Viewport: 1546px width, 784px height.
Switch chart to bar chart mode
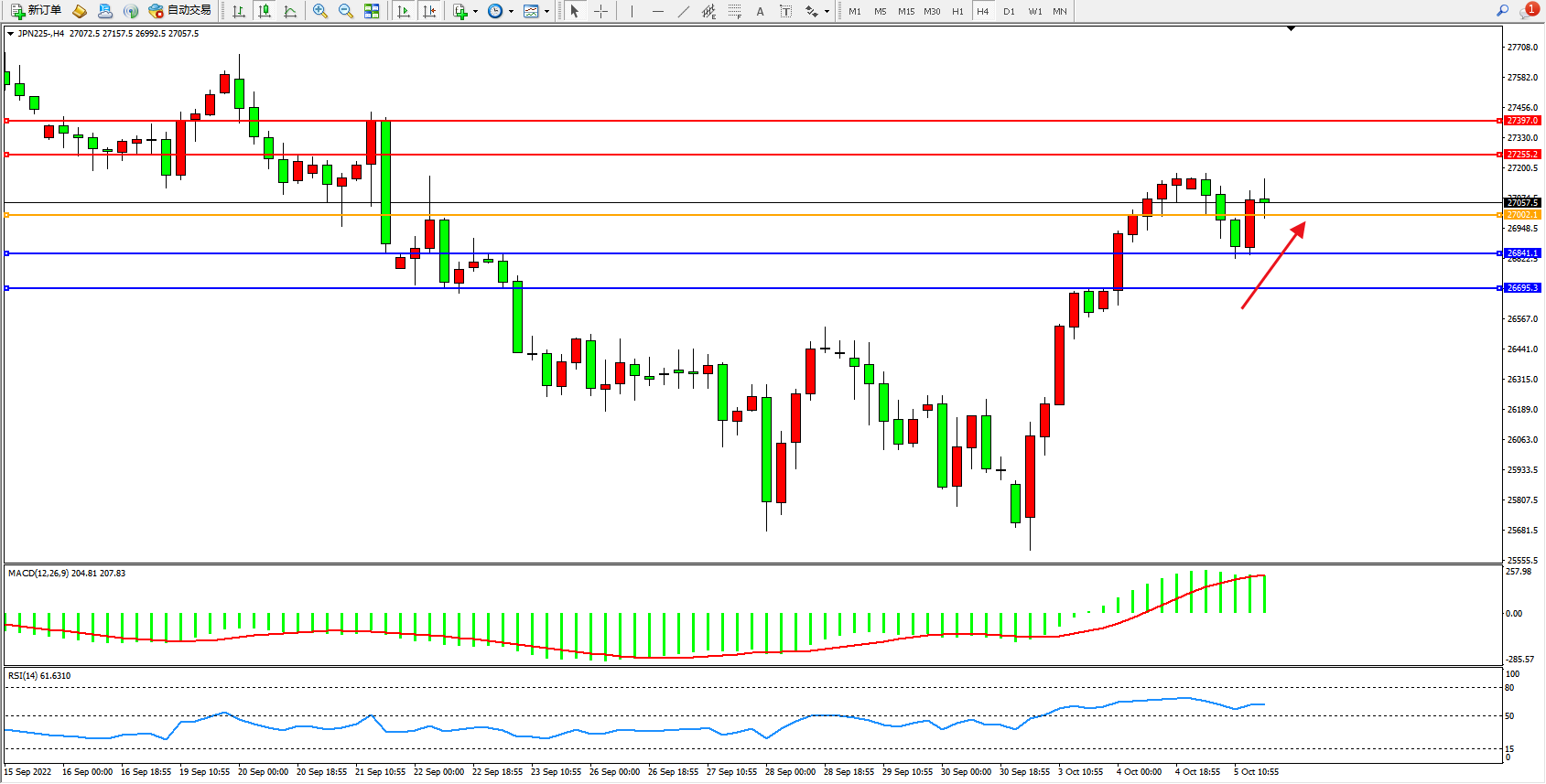[x=239, y=11]
